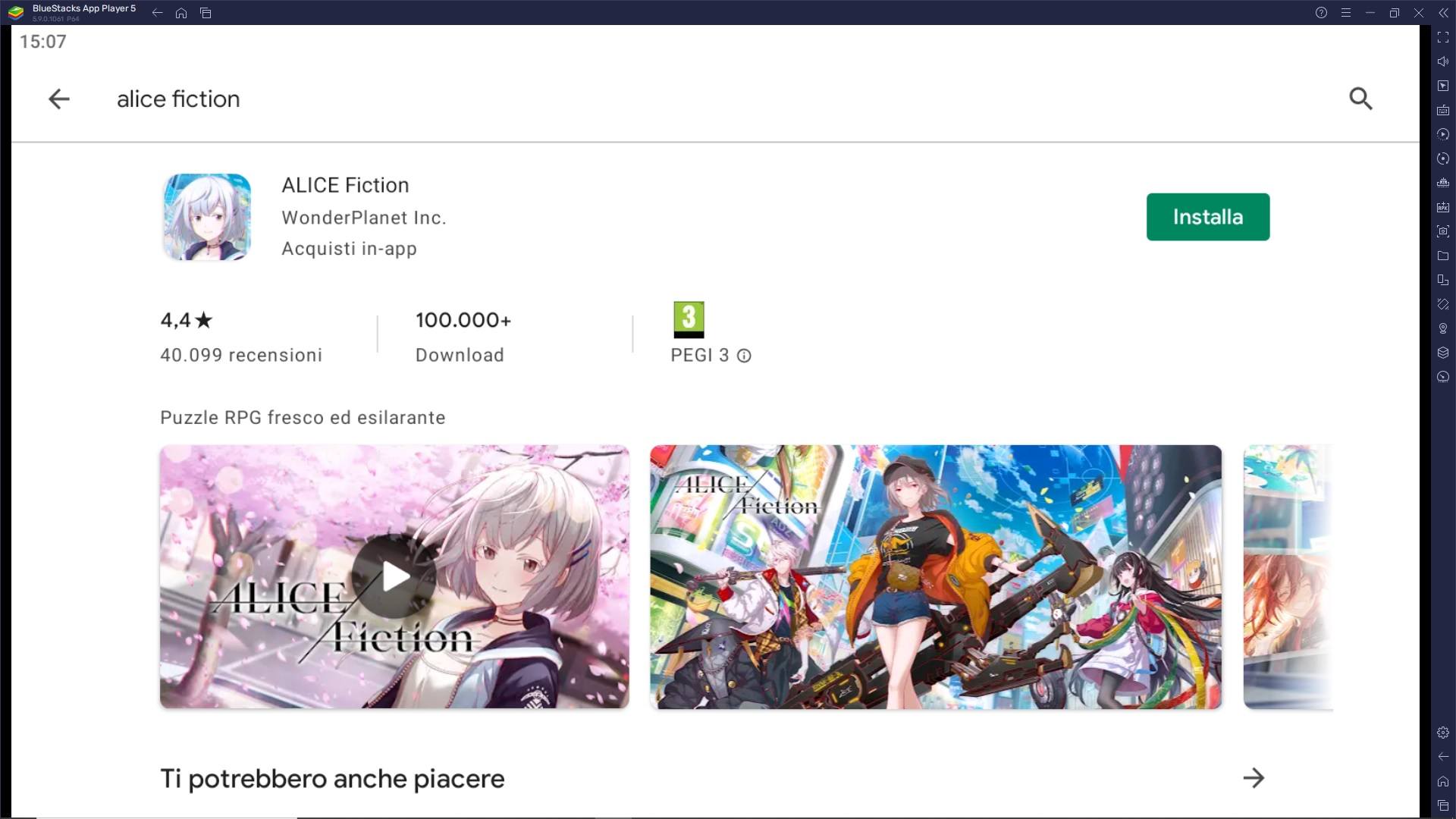Collapse the BlueStacks side toolbar
This screenshot has height=819, width=1456.
[x=1442, y=13]
